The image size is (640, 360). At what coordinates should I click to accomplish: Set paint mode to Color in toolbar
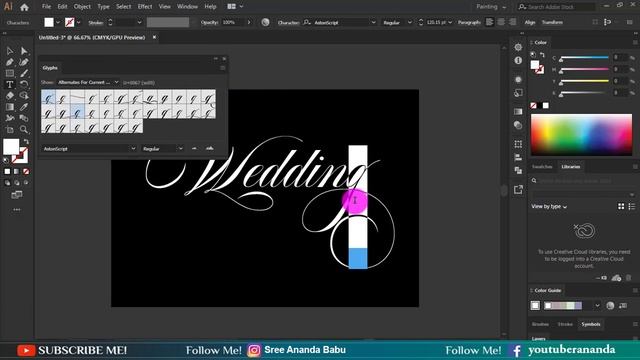7,171
